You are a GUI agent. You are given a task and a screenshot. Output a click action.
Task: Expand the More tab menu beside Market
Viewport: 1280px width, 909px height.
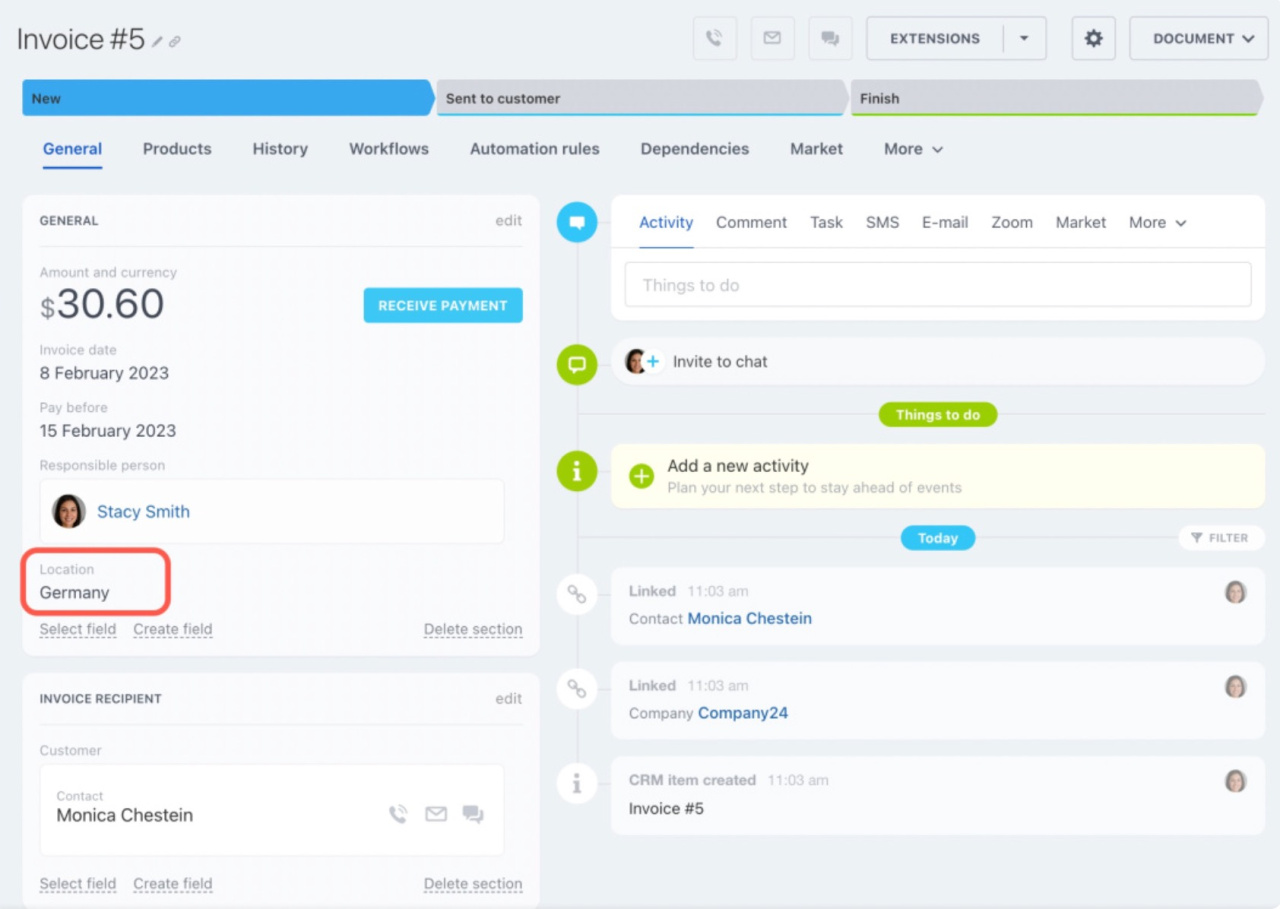pyautogui.click(x=913, y=149)
